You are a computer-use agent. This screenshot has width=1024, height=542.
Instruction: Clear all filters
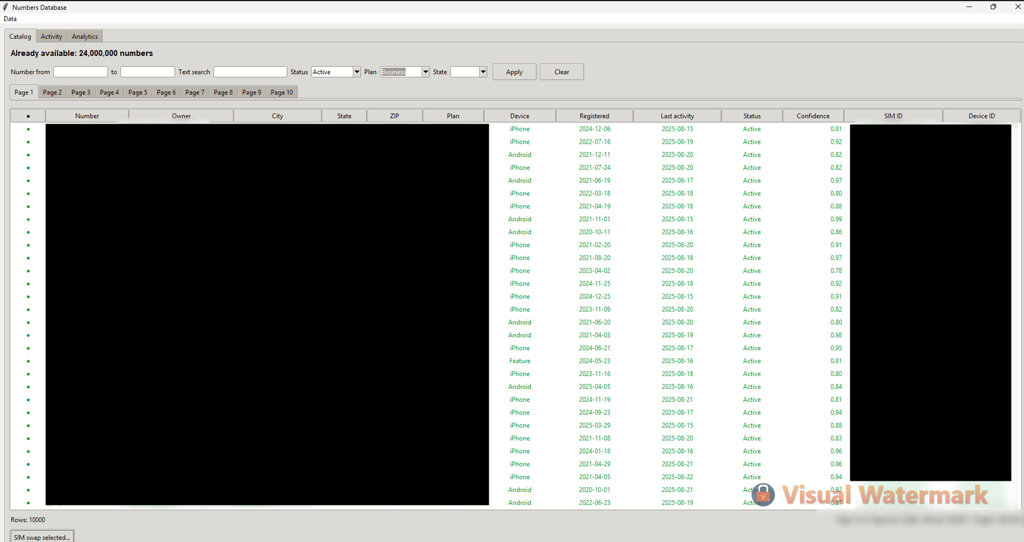[x=562, y=72]
